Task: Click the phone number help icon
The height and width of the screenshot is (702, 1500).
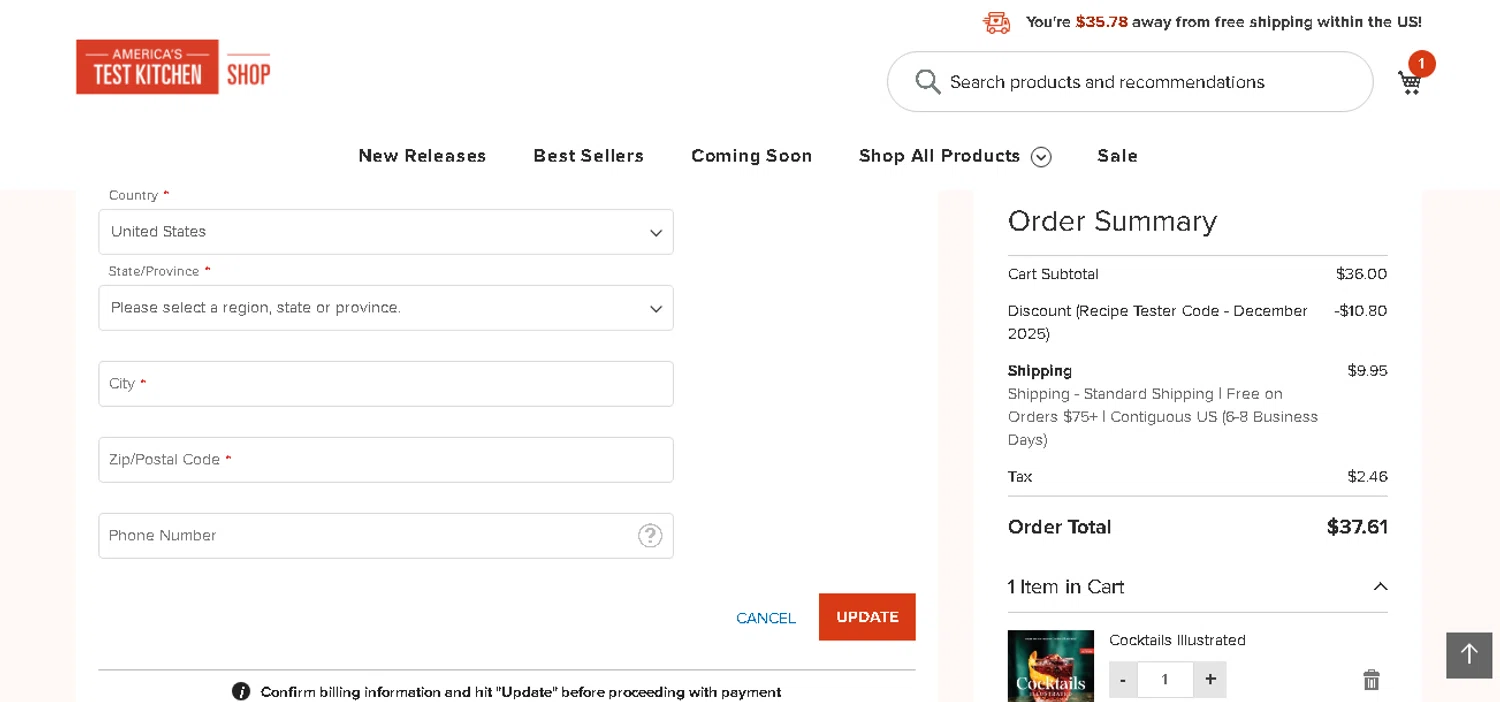Action: pos(650,536)
